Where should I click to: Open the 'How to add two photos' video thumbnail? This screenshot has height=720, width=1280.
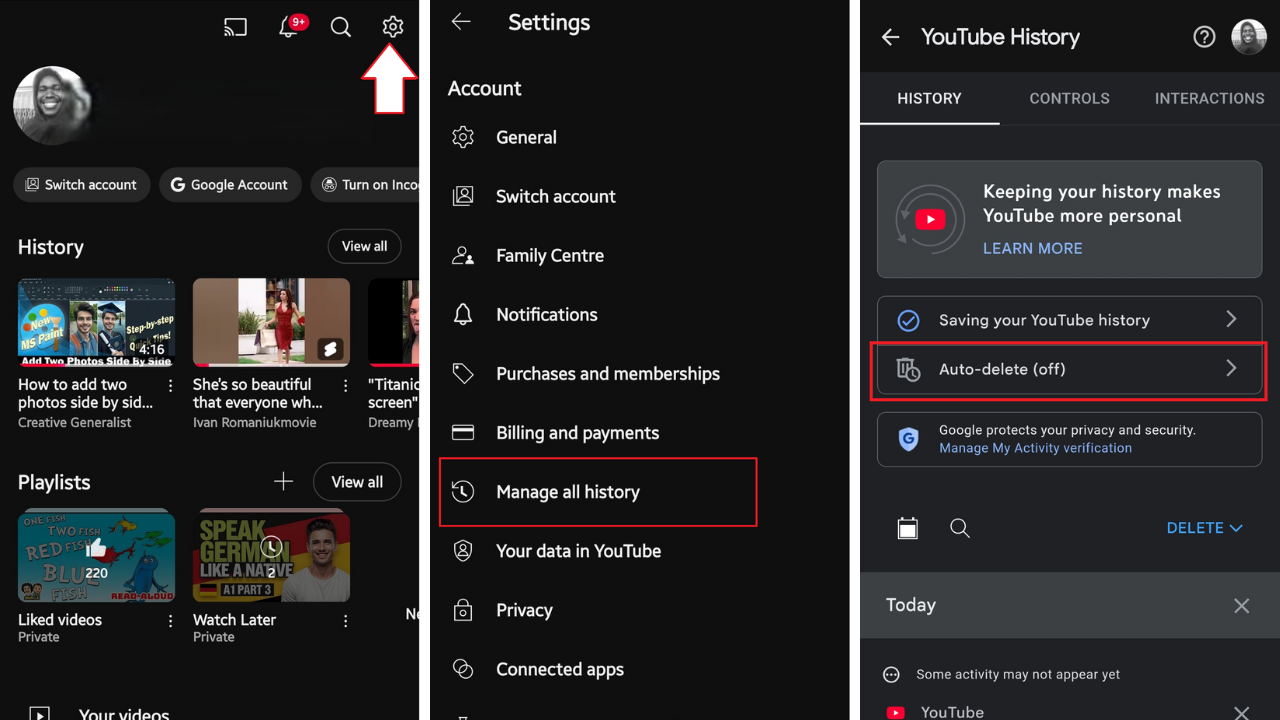pyautogui.click(x=96, y=322)
